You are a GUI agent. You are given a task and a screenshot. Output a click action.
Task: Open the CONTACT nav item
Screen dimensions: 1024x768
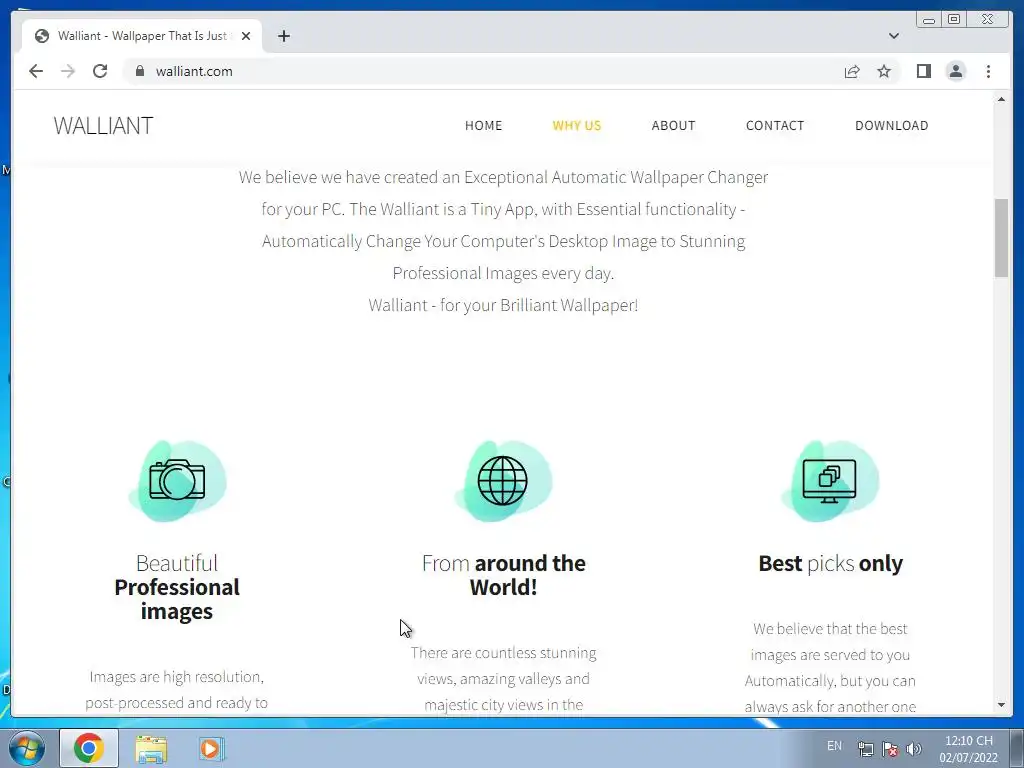(x=775, y=125)
